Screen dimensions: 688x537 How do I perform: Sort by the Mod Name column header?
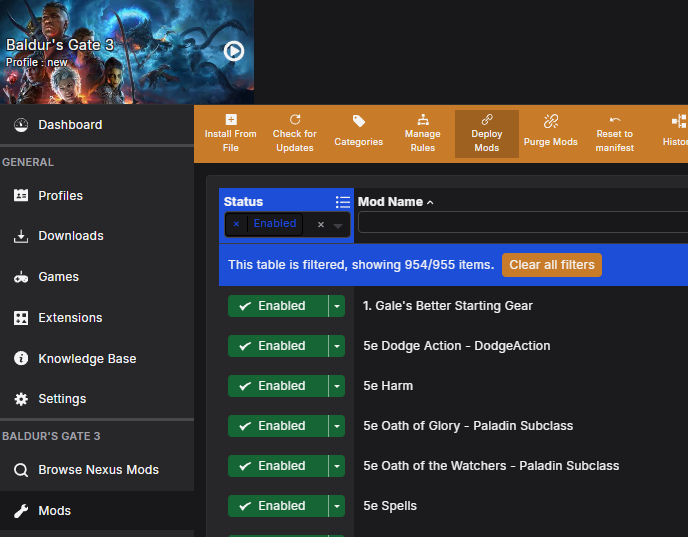coord(391,202)
